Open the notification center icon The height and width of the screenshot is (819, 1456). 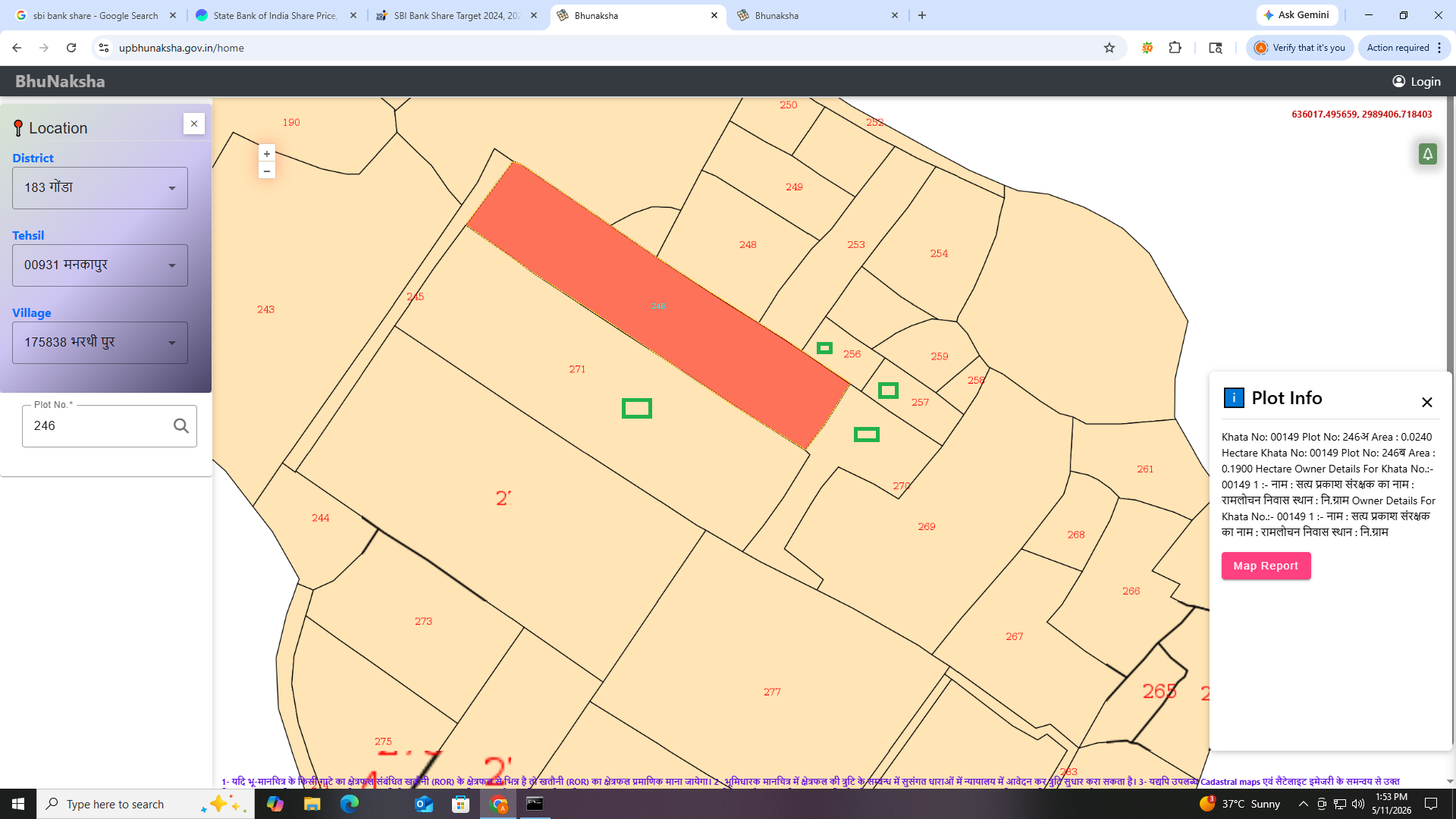click(1431, 804)
